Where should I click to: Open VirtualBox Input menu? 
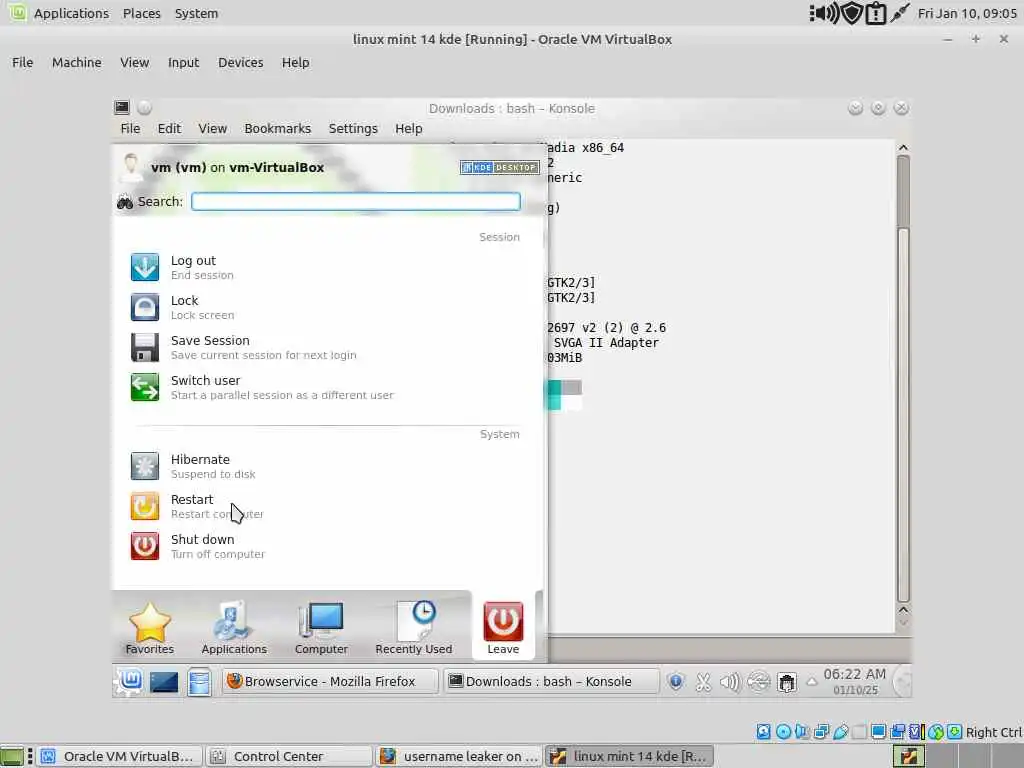click(x=183, y=63)
